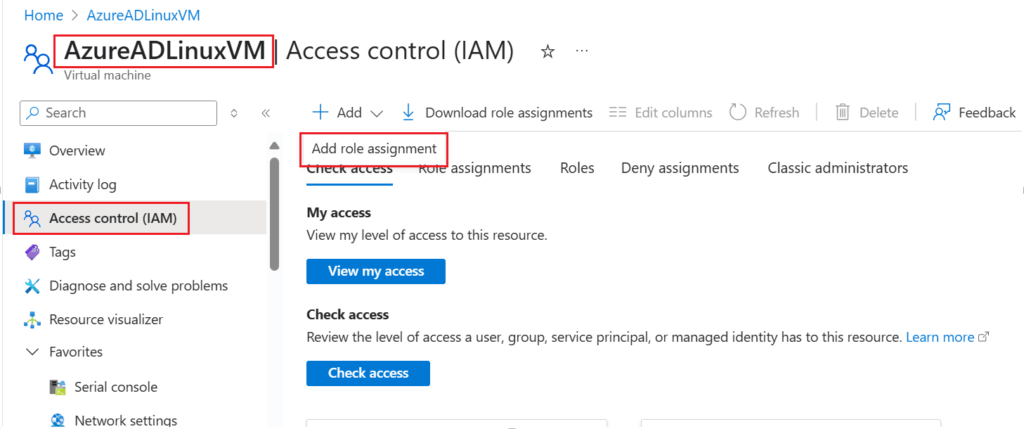Screen dimensions: 1024x429
Task: Choose Add role assignment menu entry
Action: pyautogui.click(x=374, y=149)
